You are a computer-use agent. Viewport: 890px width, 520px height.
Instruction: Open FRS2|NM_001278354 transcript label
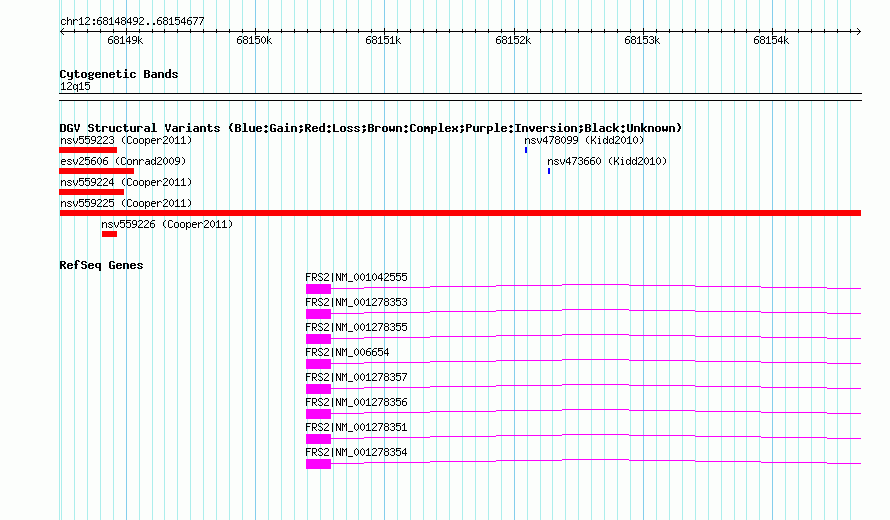356,452
